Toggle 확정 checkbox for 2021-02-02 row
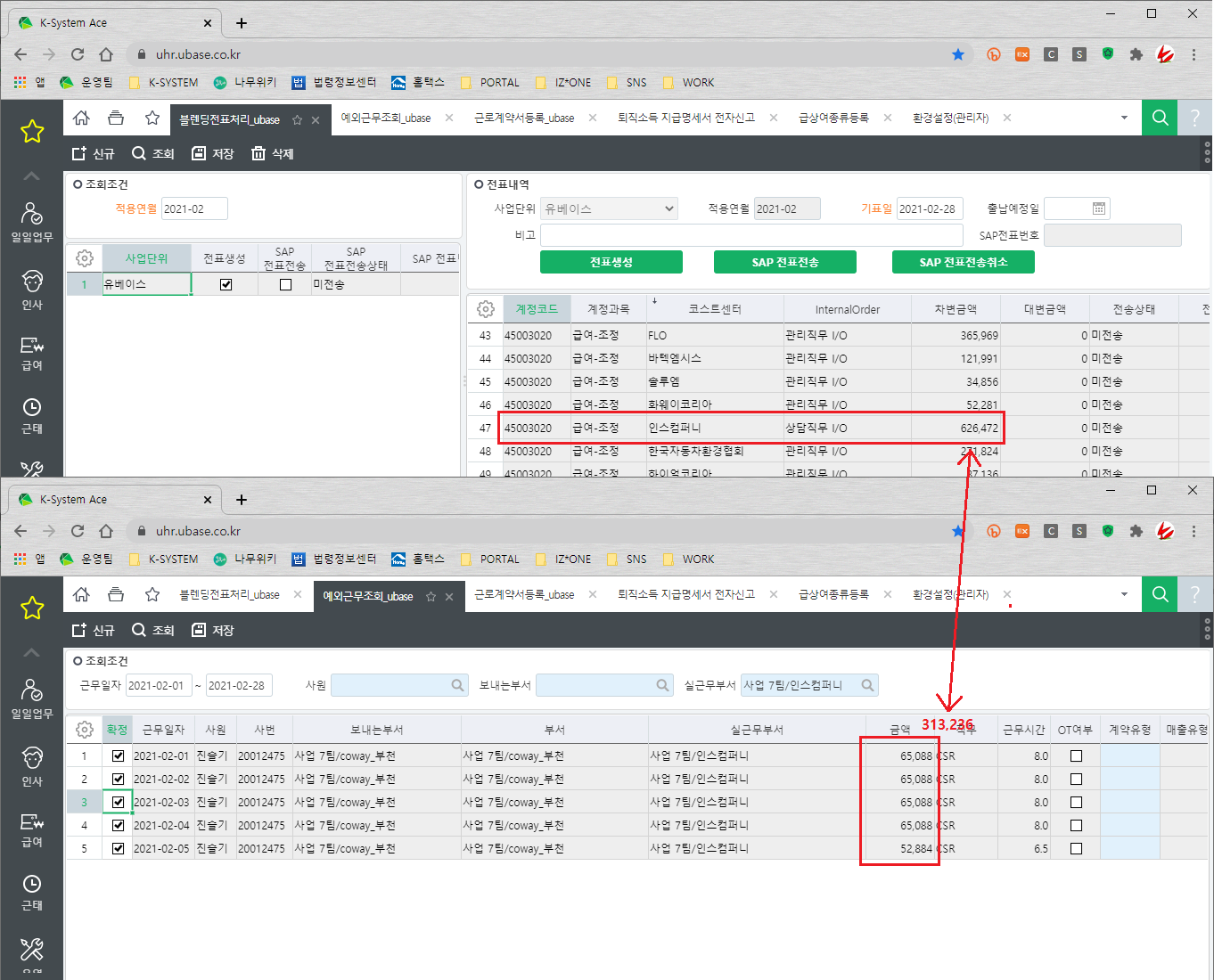This screenshot has width=1214, height=980. 118,779
